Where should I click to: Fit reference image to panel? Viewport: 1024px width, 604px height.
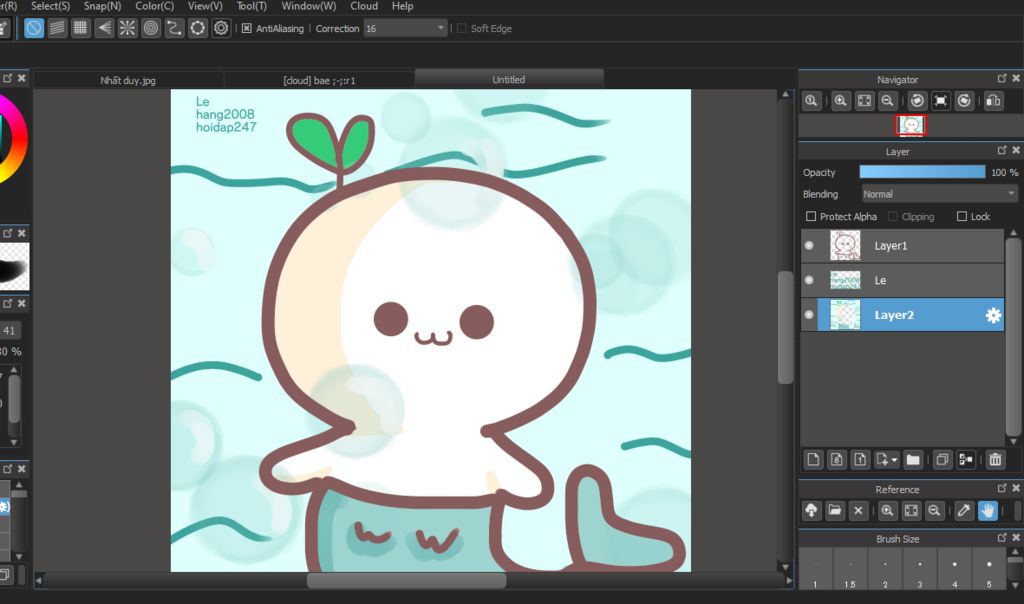[x=911, y=511]
